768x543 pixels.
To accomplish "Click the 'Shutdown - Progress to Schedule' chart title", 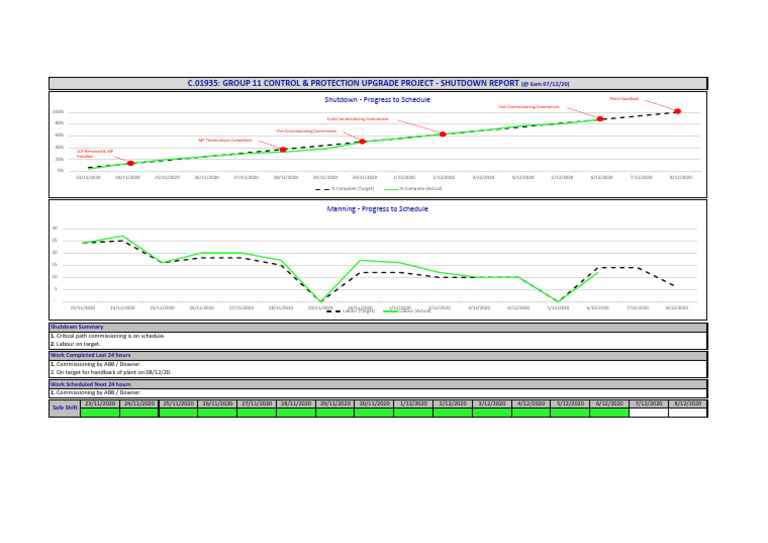I will pos(377,99).
